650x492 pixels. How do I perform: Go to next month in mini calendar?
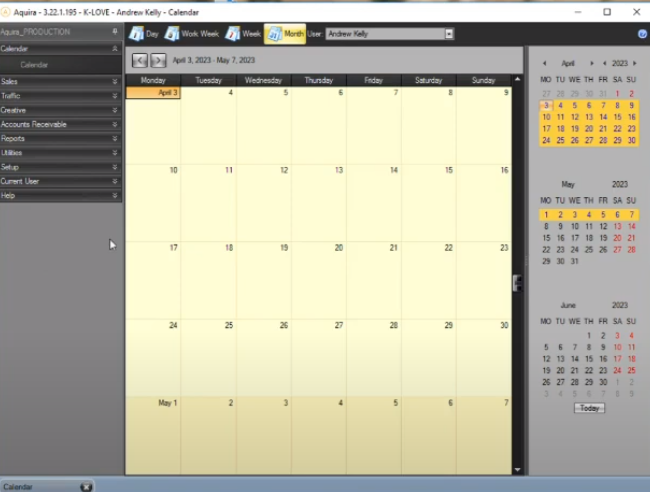[592, 63]
